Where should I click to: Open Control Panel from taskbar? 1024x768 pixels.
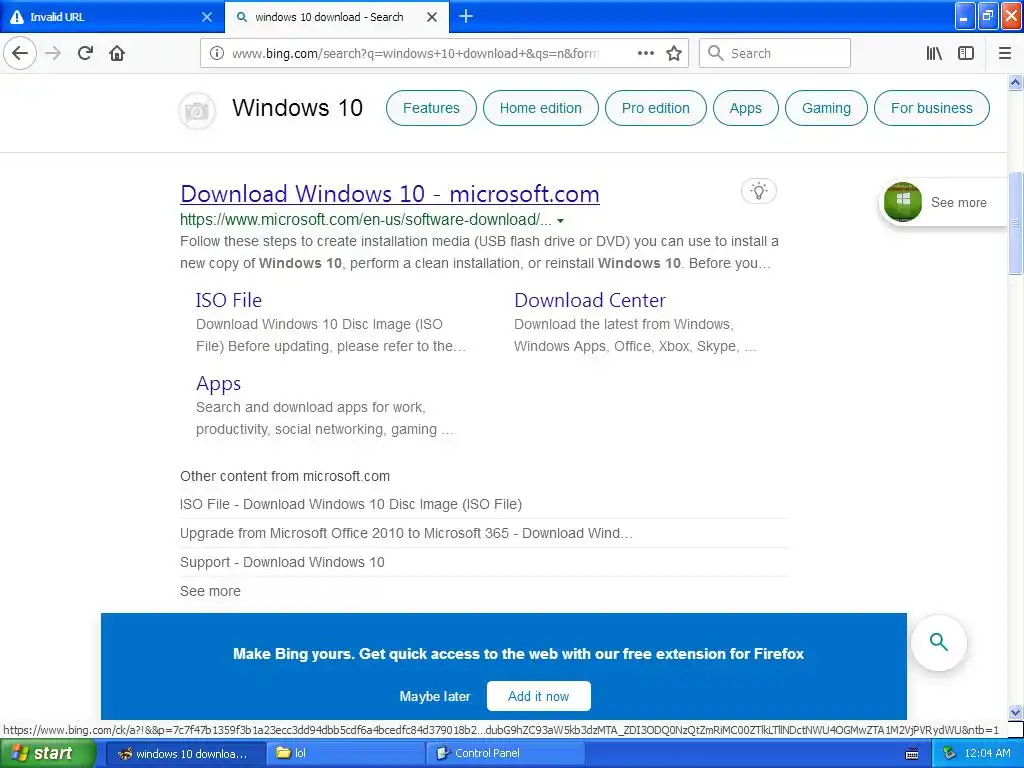pos(504,754)
